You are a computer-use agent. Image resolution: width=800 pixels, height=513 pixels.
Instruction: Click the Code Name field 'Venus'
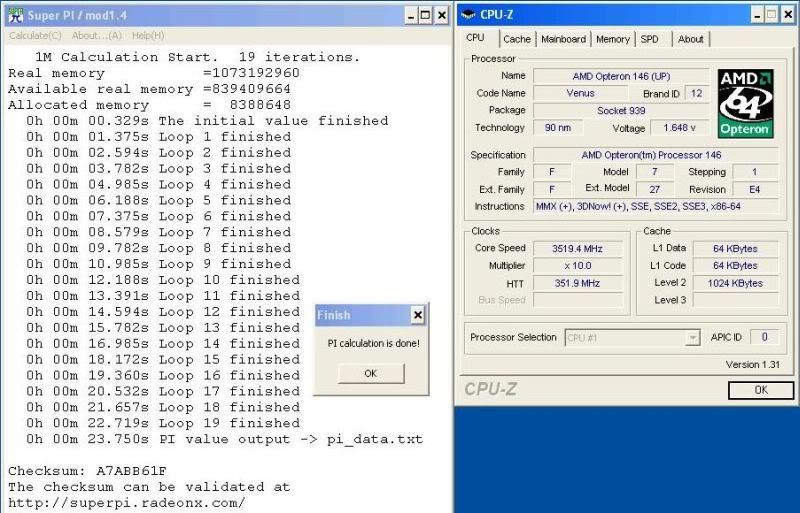[580, 93]
